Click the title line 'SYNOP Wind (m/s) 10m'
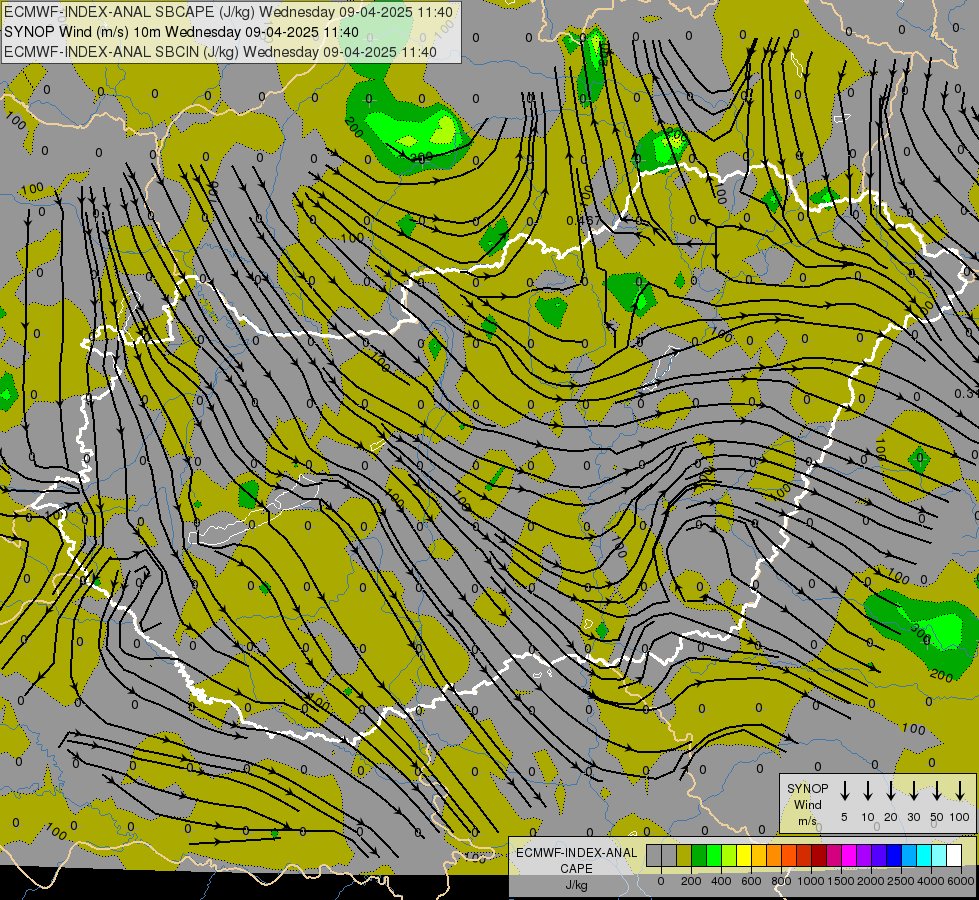Viewport: 979px width, 900px height. point(82,32)
